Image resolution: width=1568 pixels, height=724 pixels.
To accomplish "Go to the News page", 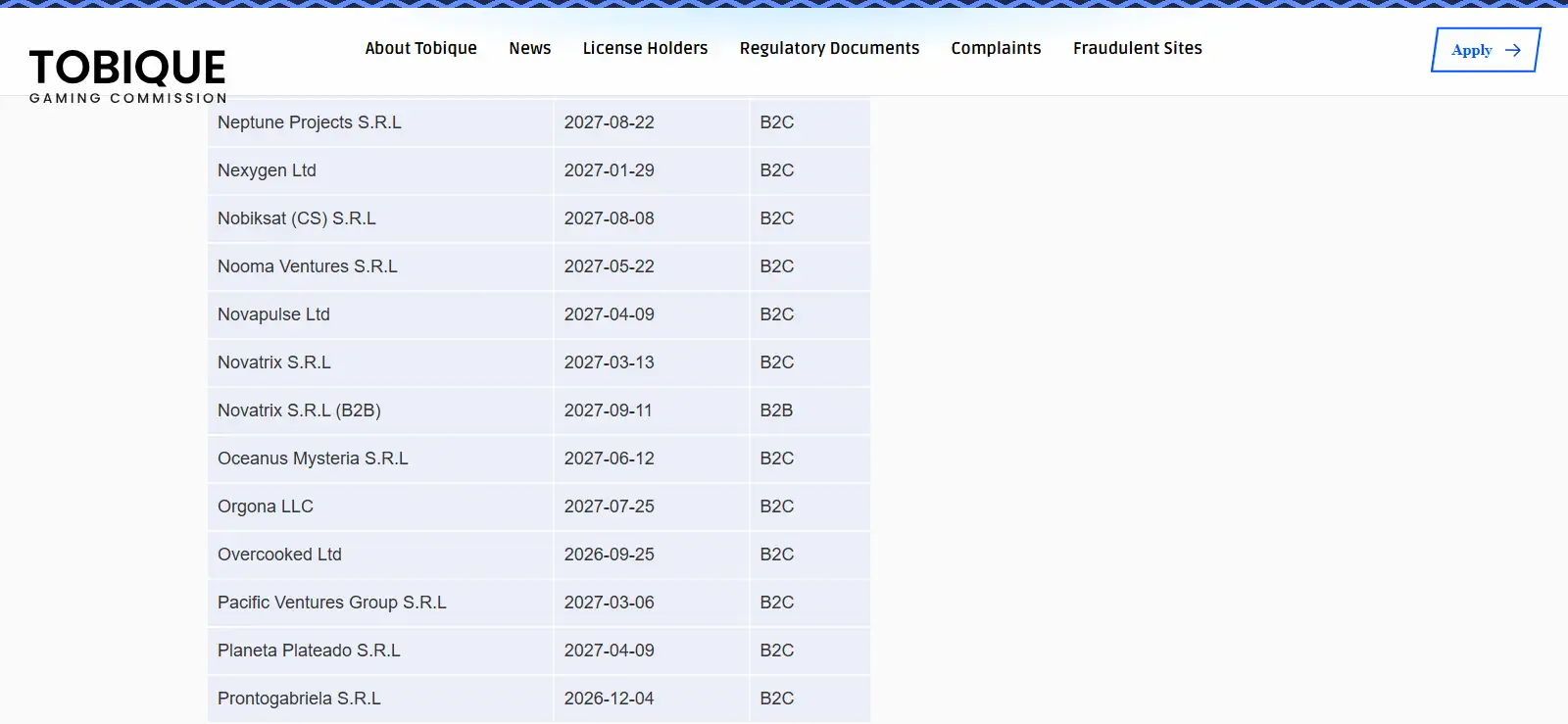I will click(x=530, y=48).
